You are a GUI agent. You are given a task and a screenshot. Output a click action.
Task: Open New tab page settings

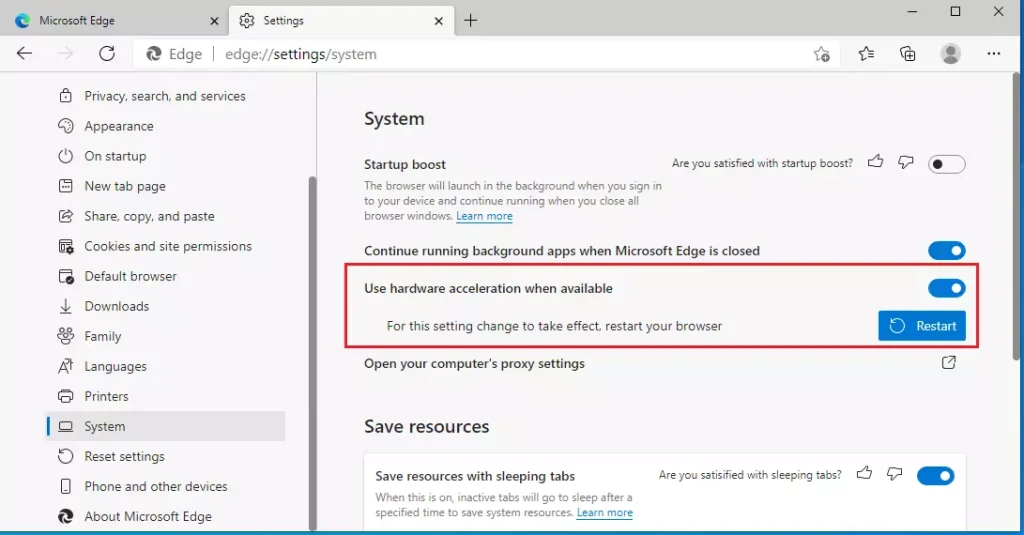coord(165,186)
